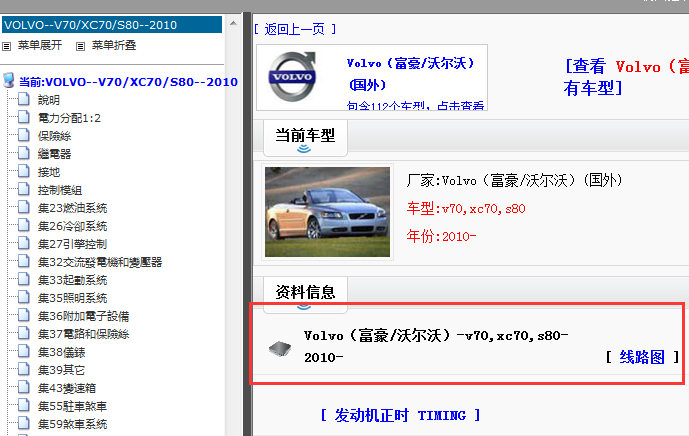Click the page icon next to 集37電路和保險絲

(24, 334)
